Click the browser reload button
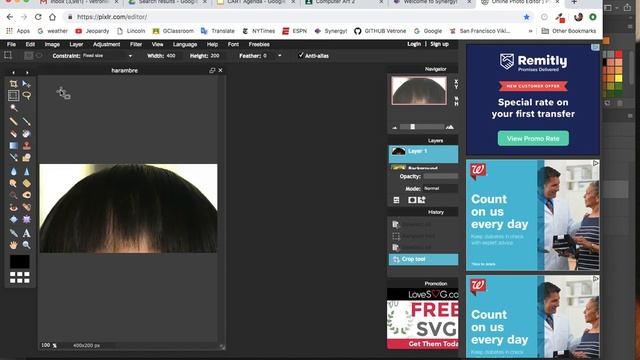Image resolution: width=640 pixels, height=360 pixels. tap(38, 17)
